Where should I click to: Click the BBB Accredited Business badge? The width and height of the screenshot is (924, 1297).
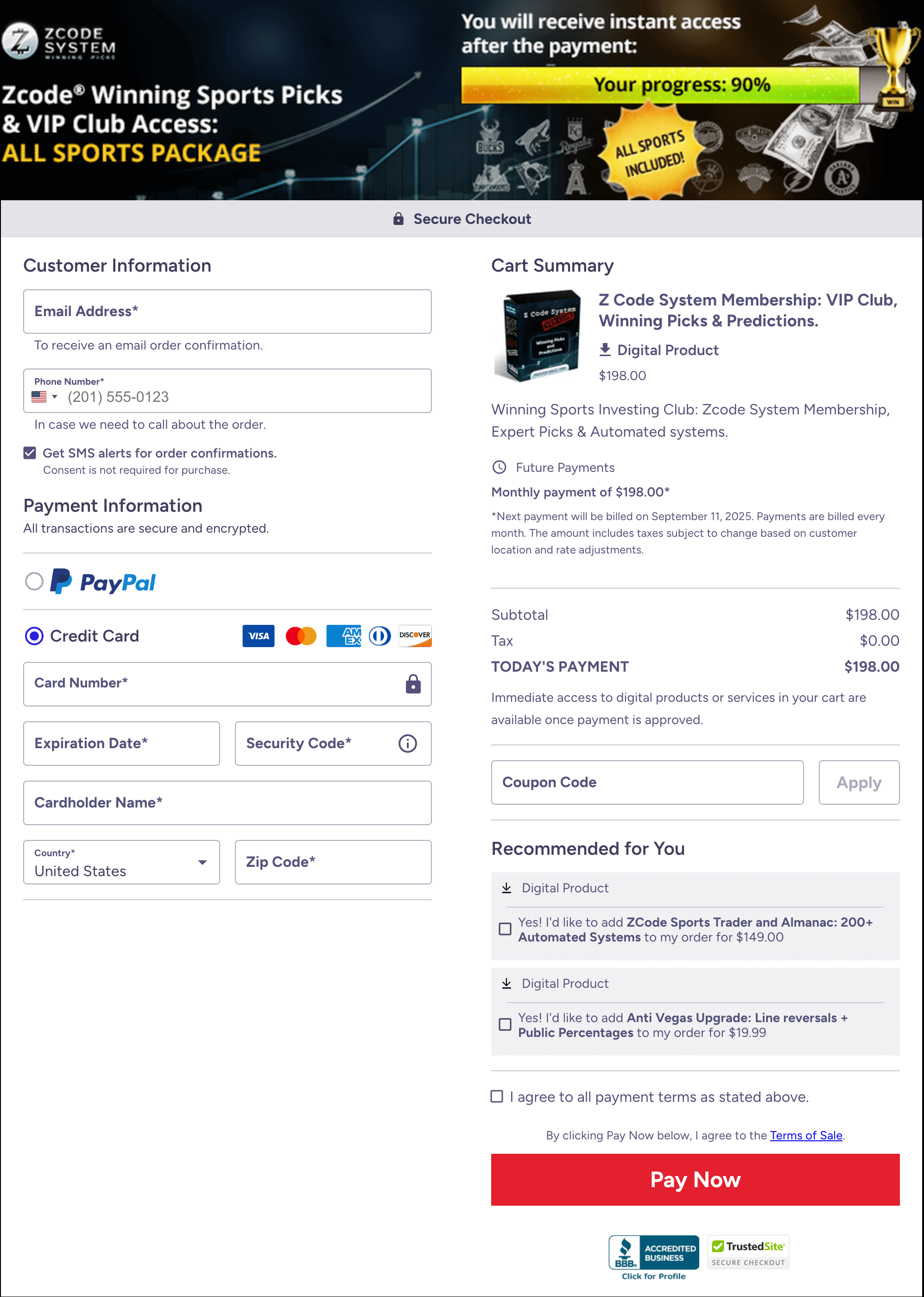(x=653, y=1252)
